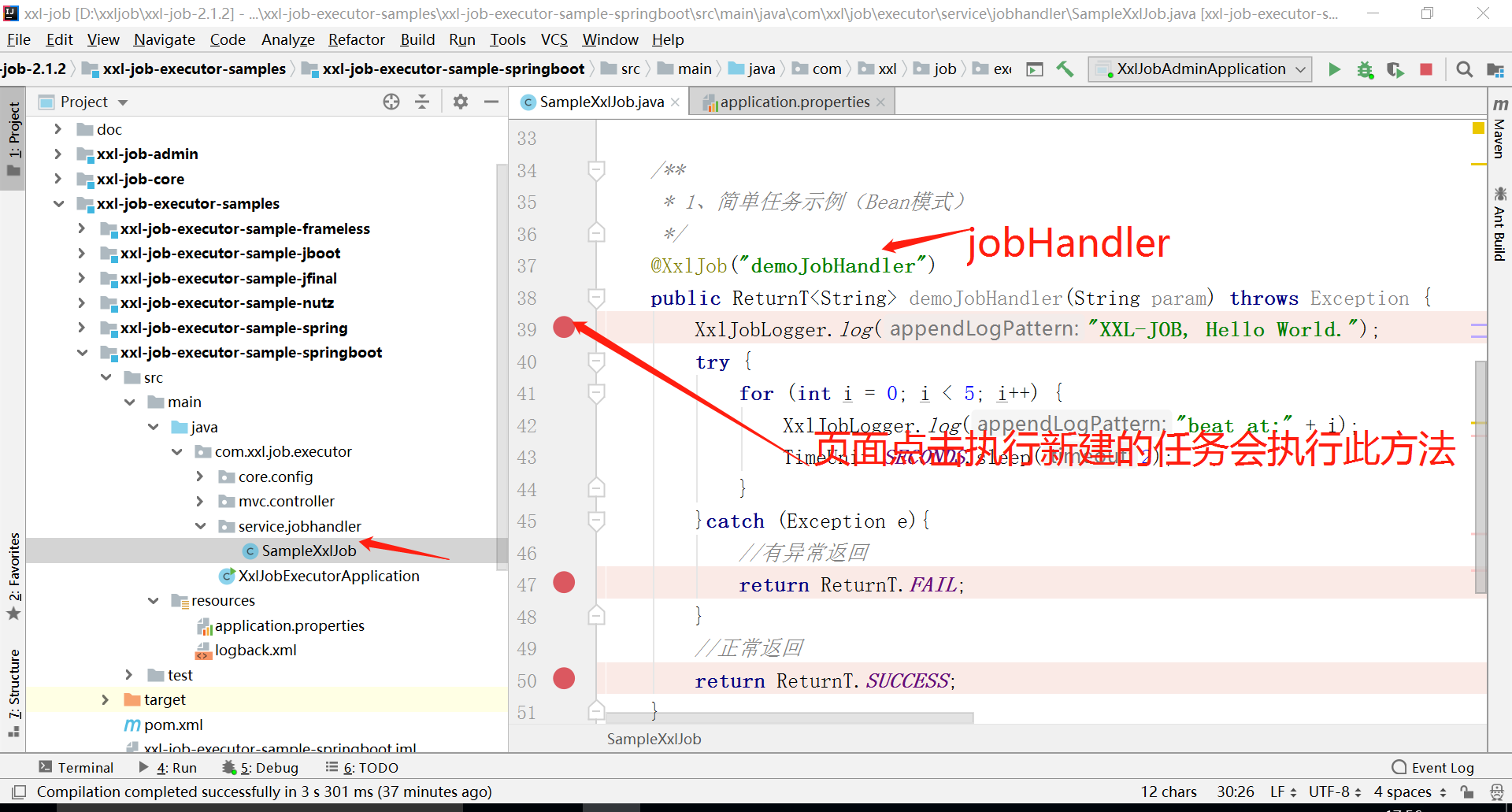
Task: Run with coverage icon in toolbar
Action: pos(1395,69)
